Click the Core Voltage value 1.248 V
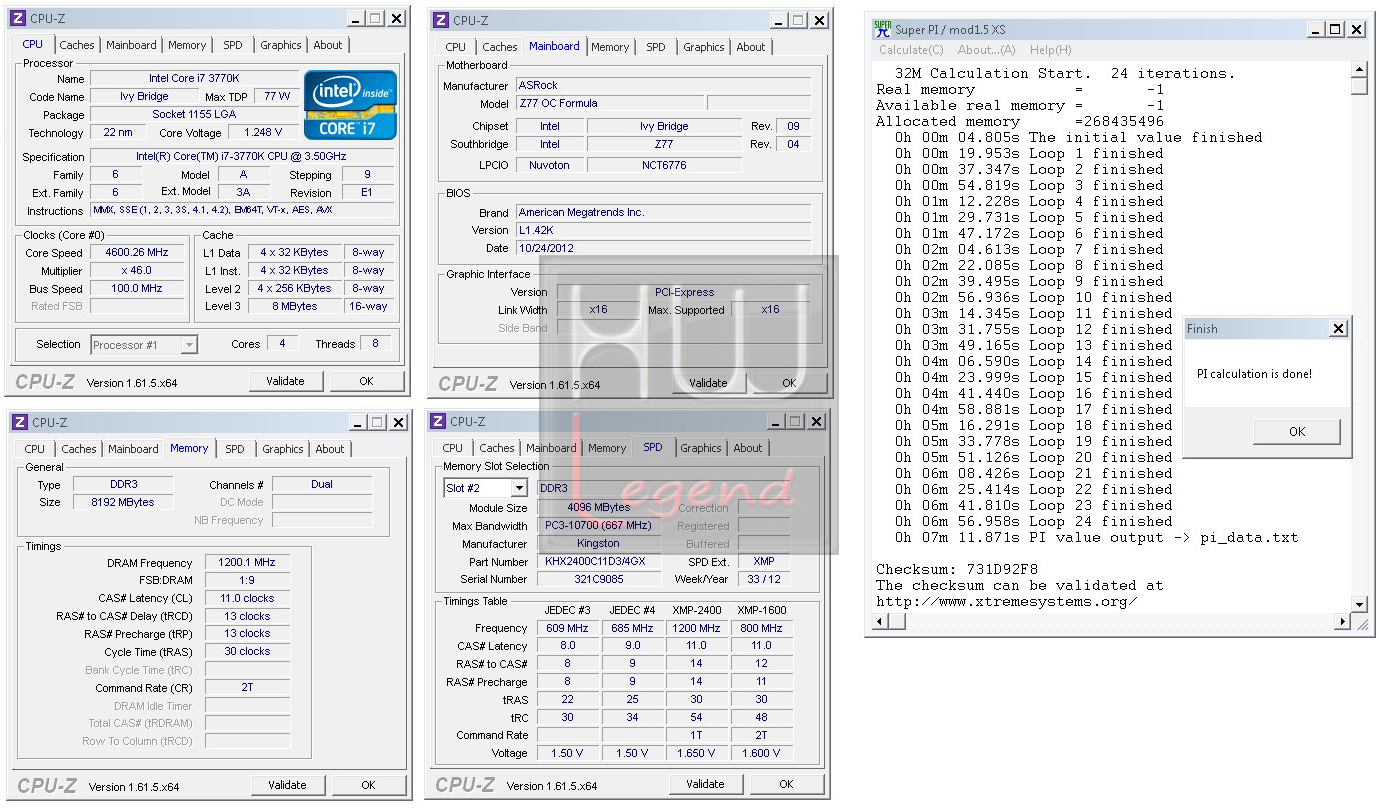The image size is (1379, 810). click(x=262, y=132)
